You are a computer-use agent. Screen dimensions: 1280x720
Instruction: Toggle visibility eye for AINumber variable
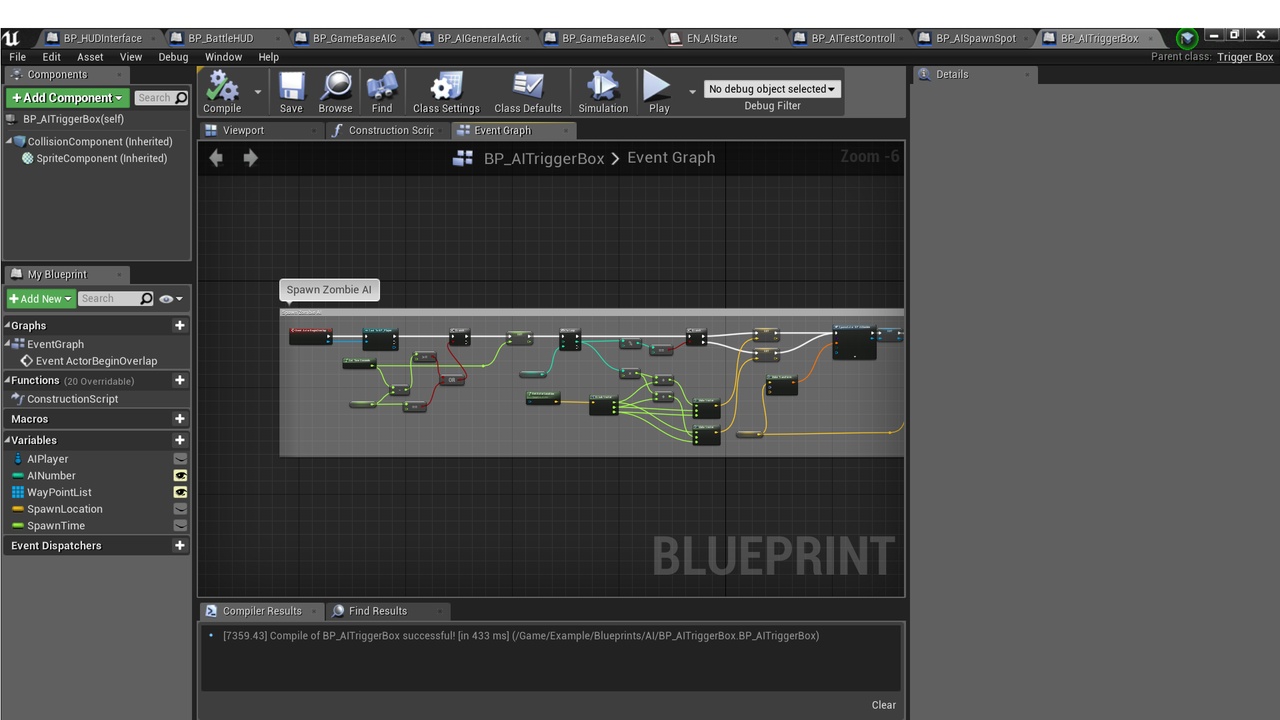[180, 476]
